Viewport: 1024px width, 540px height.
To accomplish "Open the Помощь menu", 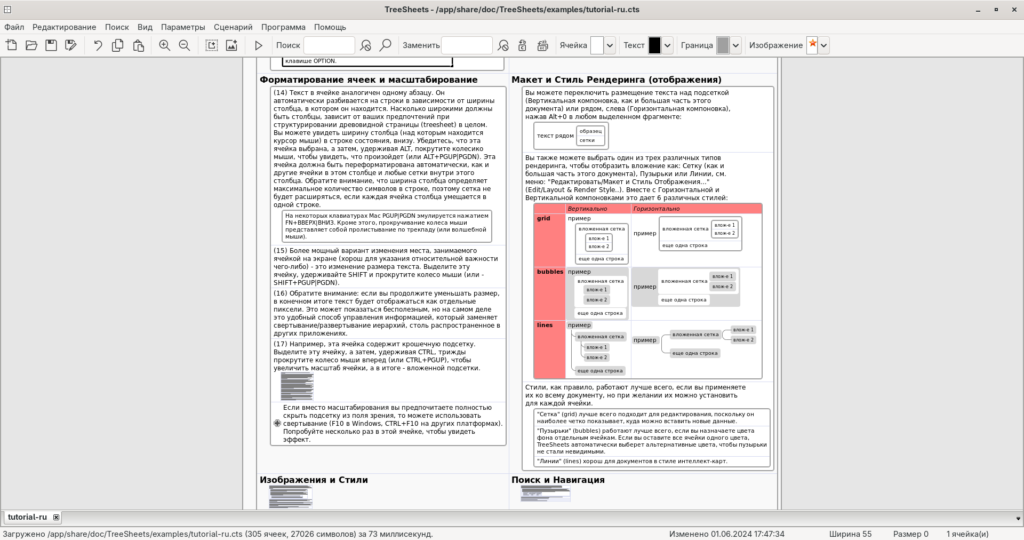I will point(330,27).
